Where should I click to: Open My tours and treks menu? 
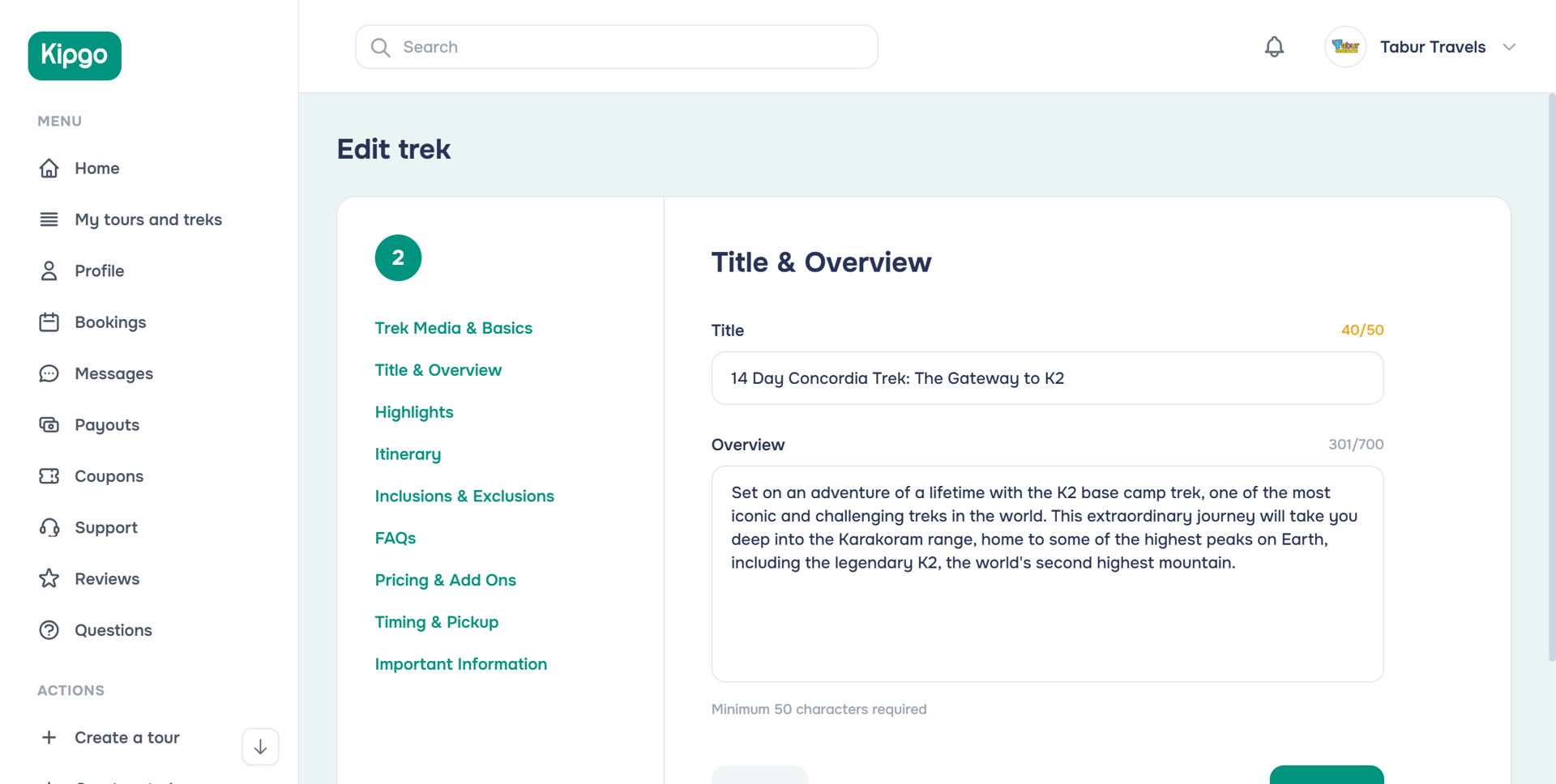pyautogui.click(x=147, y=219)
